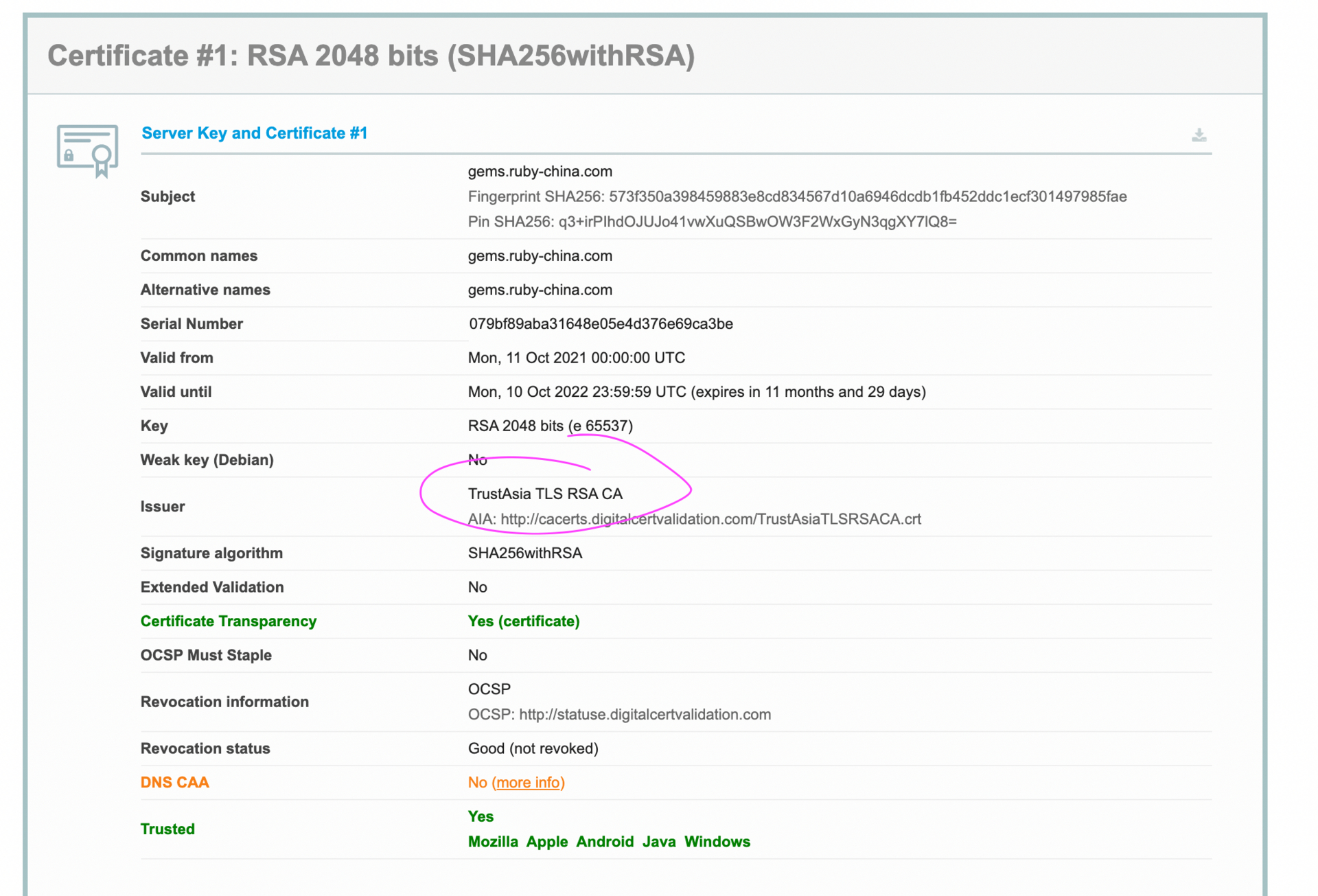Image resolution: width=1318 pixels, height=896 pixels.
Task: Select the Fingerprint SHA256 value
Action: pos(868,197)
